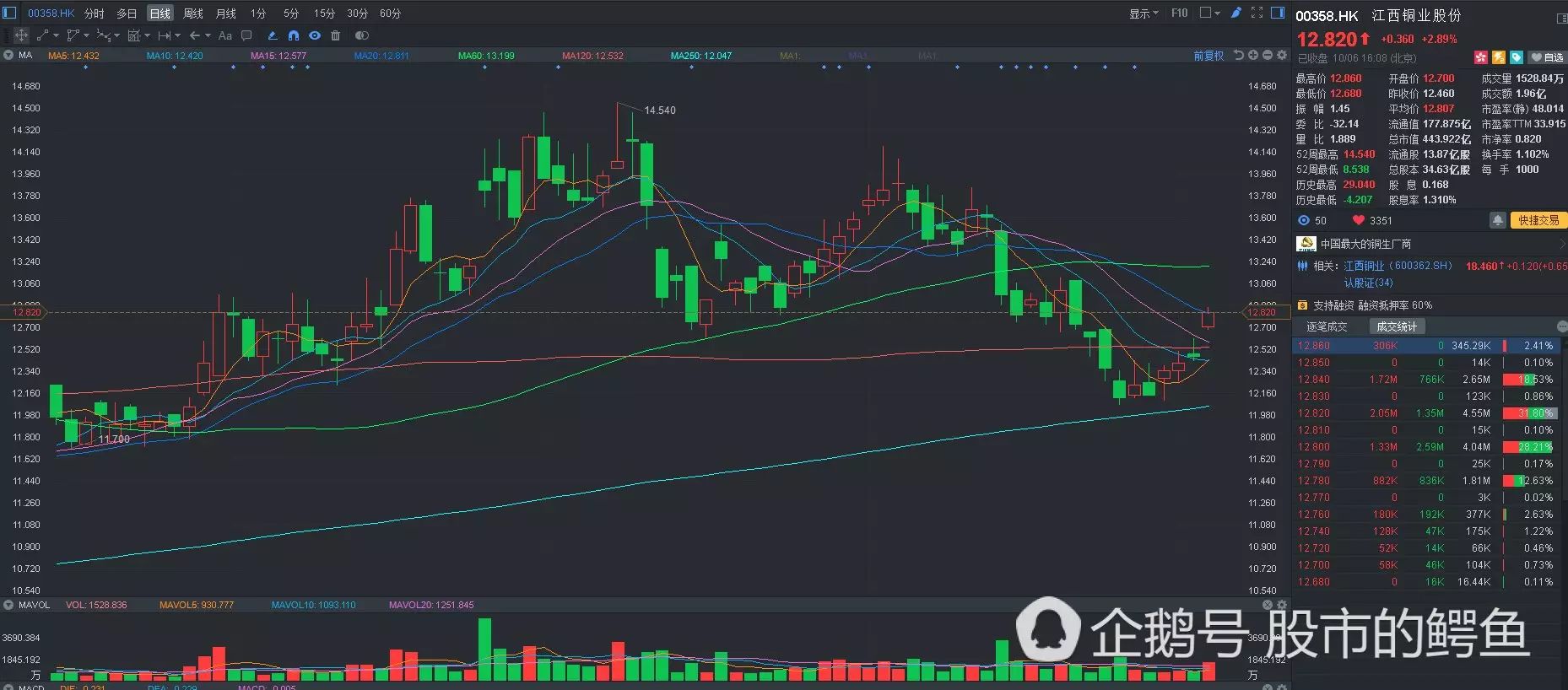Enter fullscreen chart mode
The width and height of the screenshot is (1568, 690).
pyautogui.click(x=1257, y=13)
